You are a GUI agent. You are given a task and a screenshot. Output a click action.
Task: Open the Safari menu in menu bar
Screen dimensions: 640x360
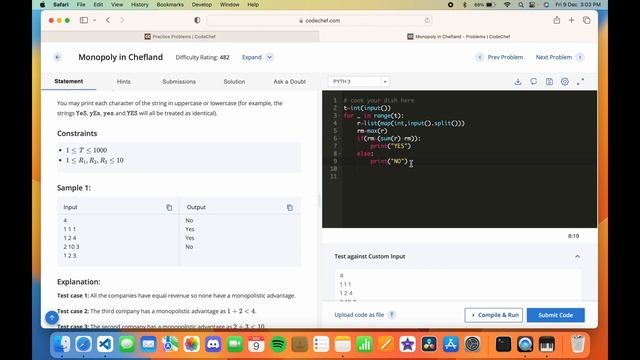click(x=60, y=4)
